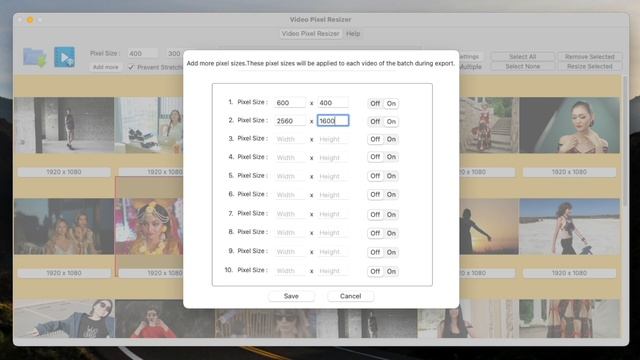
Task: Turn On pixel size row 5
Action: point(391,176)
